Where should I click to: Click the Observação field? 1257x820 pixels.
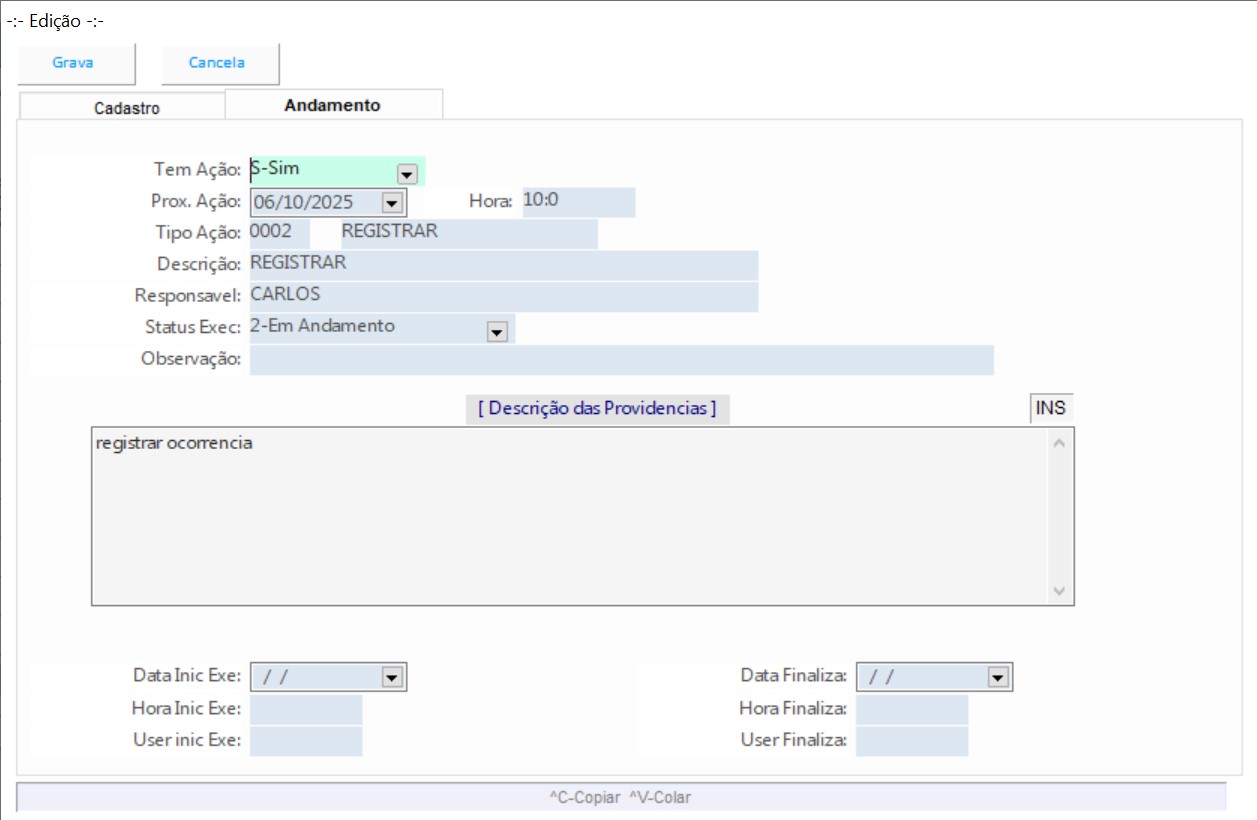click(620, 360)
